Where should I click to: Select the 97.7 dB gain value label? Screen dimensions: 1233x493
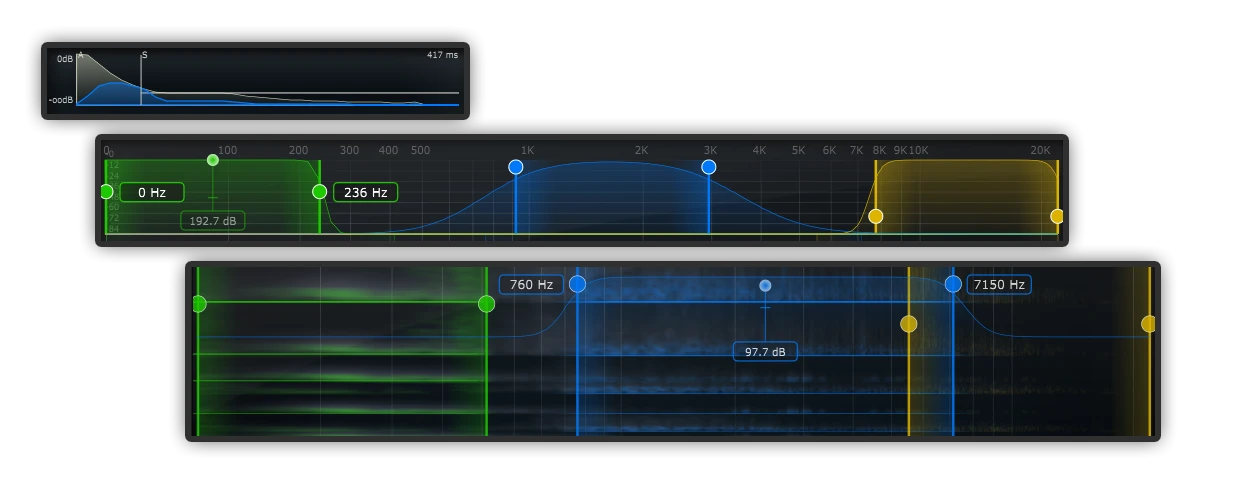click(765, 352)
